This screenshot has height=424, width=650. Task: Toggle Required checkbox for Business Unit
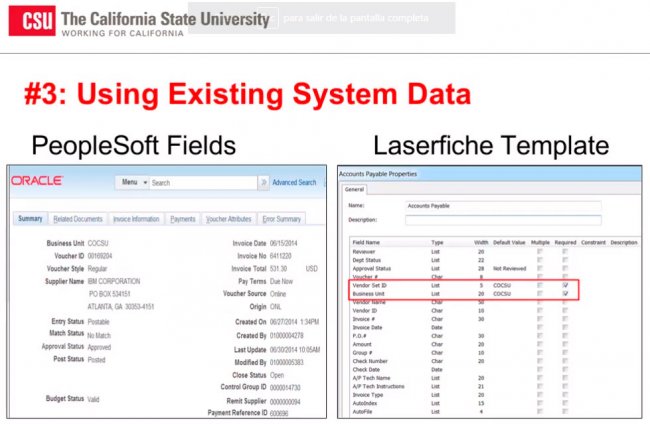pos(567,294)
